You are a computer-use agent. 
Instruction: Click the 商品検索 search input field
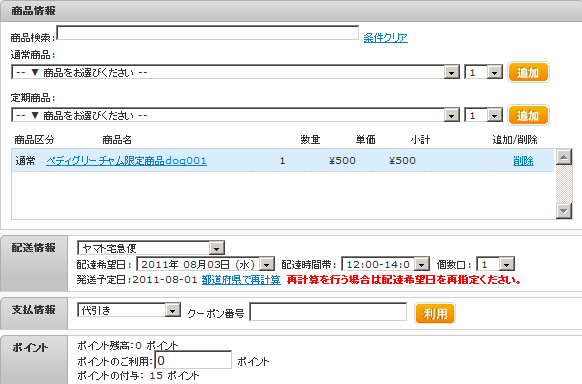point(207,33)
